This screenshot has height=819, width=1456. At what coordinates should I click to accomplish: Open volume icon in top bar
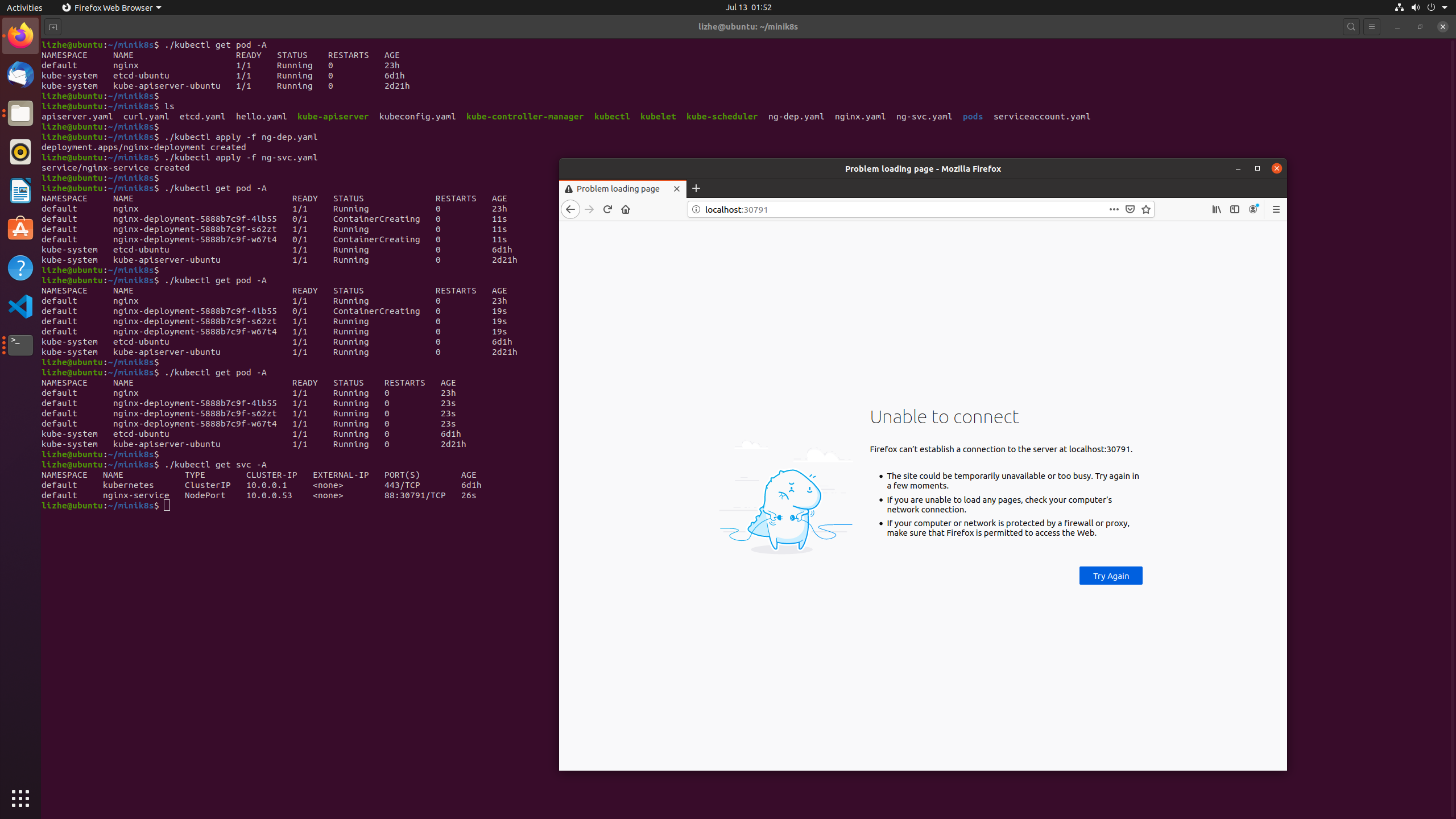coord(1416,7)
